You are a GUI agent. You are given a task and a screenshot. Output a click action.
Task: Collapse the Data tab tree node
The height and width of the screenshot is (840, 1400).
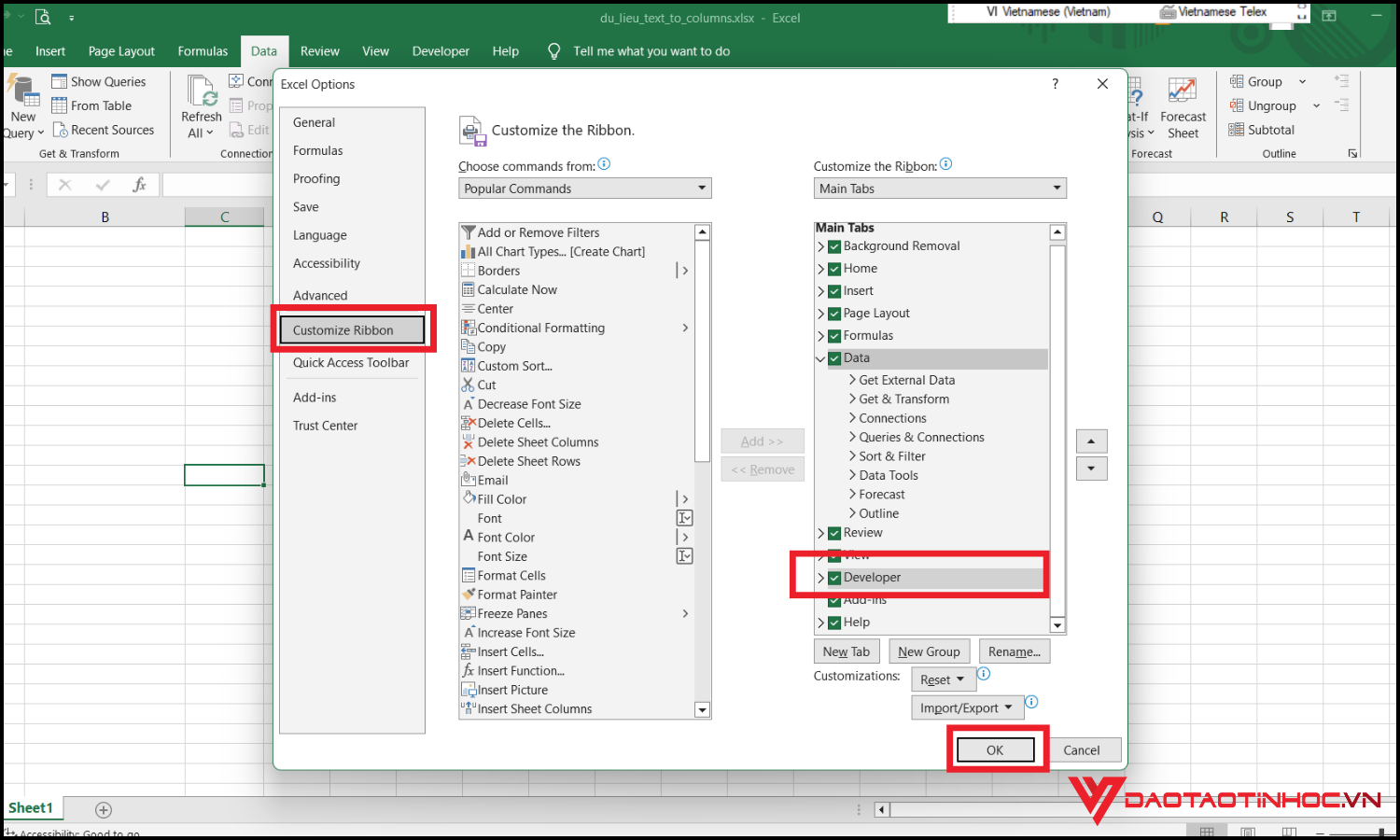click(x=821, y=358)
